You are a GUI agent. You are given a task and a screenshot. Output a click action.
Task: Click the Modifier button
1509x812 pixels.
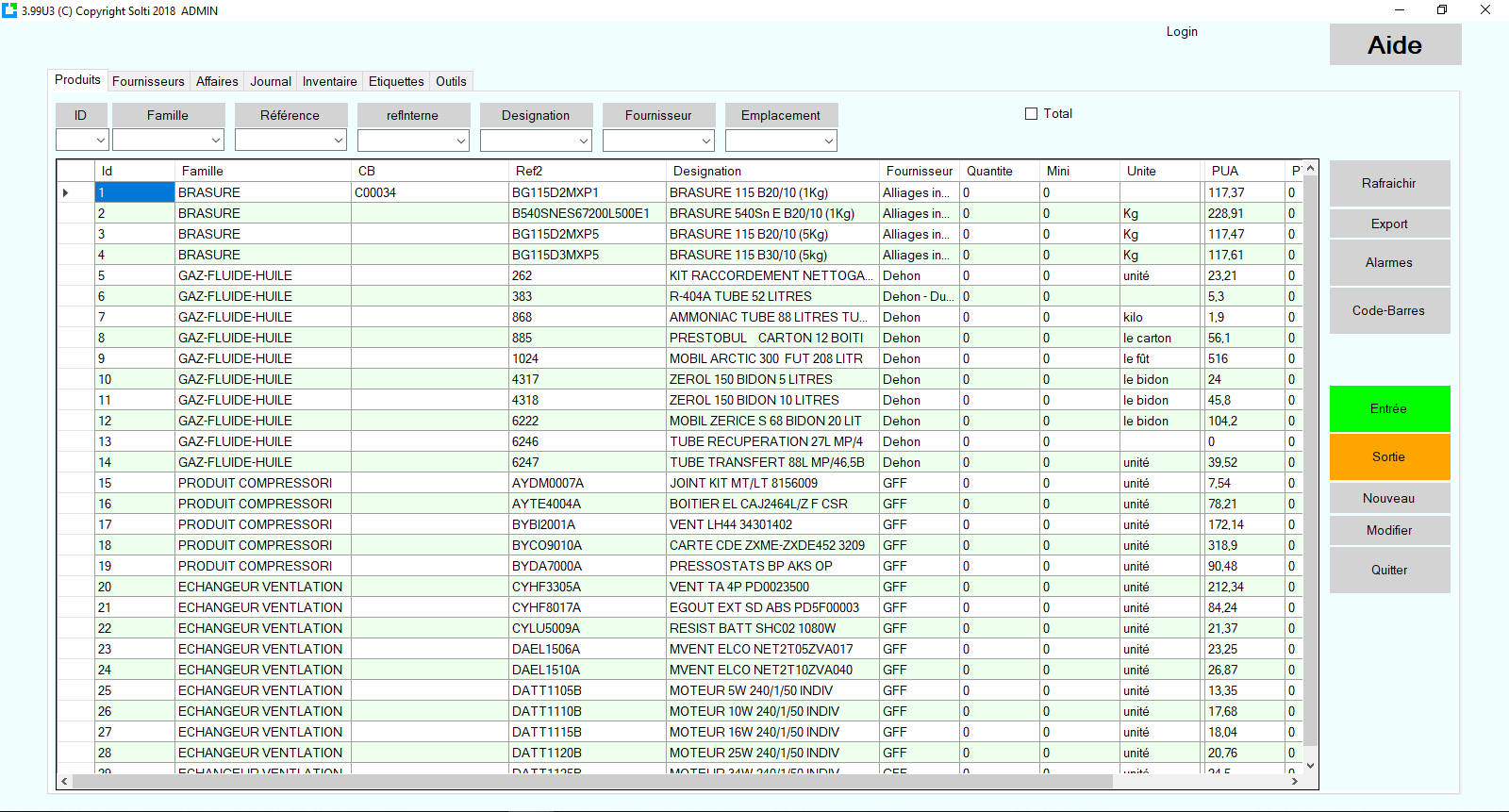click(x=1389, y=530)
